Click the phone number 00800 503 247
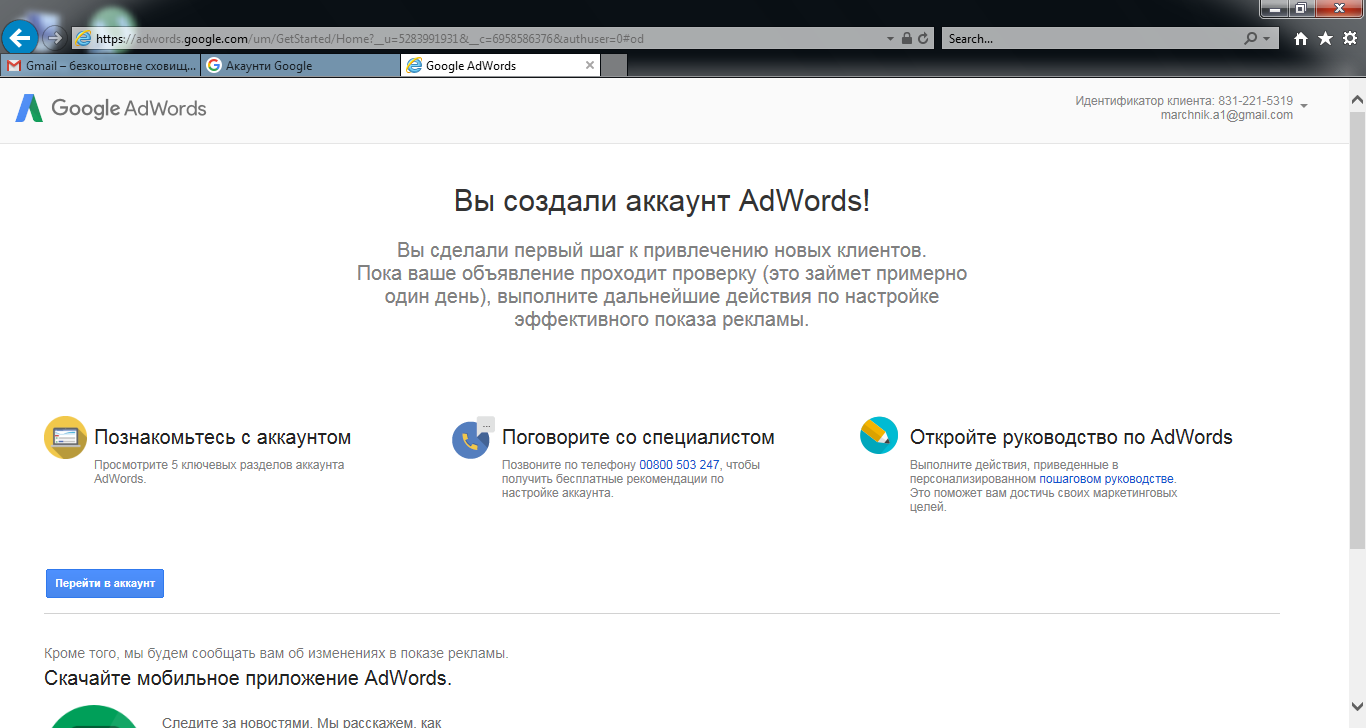Image resolution: width=1366 pixels, height=728 pixels. (679, 465)
